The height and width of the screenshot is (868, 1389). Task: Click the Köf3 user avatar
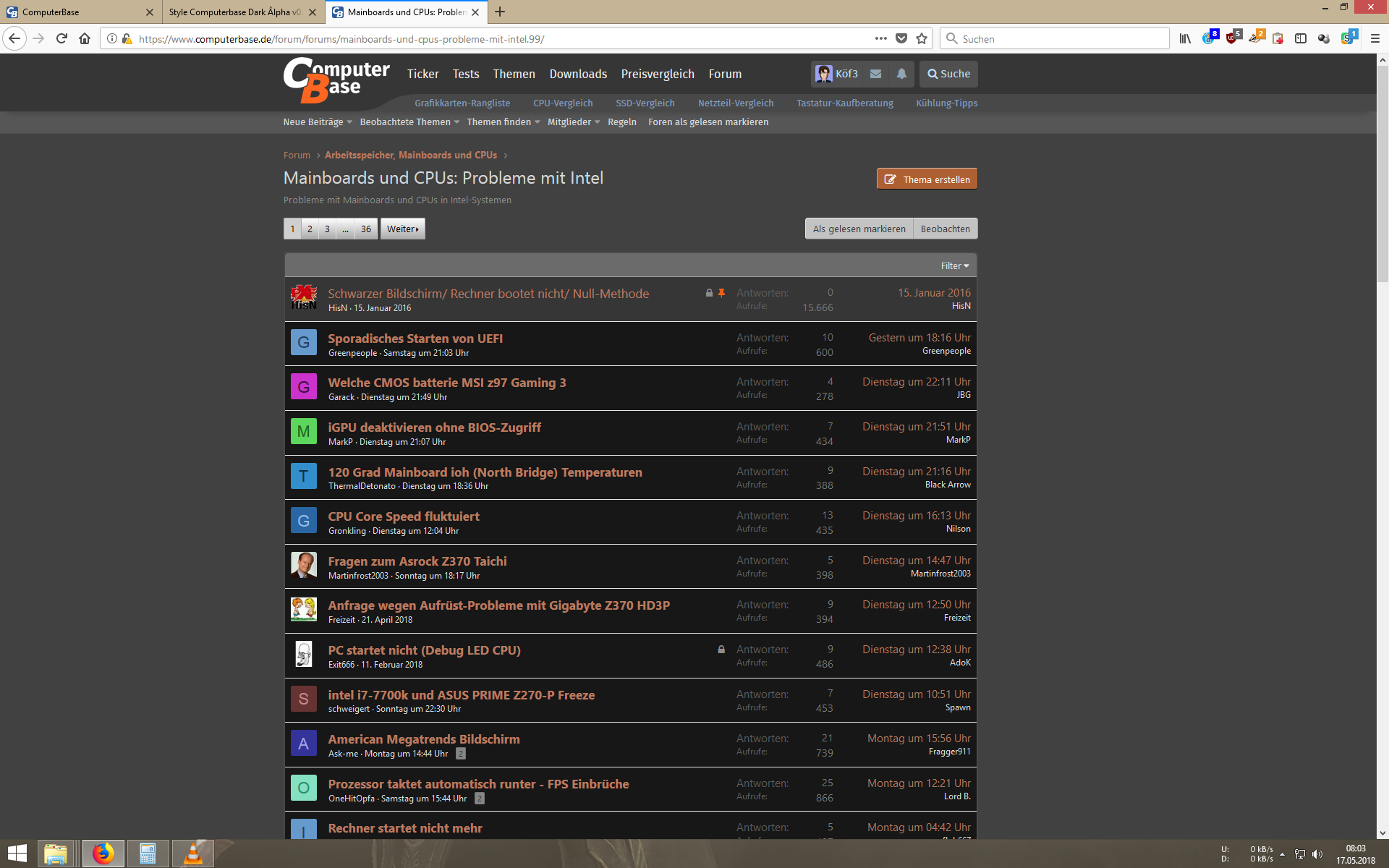tap(823, 74)
